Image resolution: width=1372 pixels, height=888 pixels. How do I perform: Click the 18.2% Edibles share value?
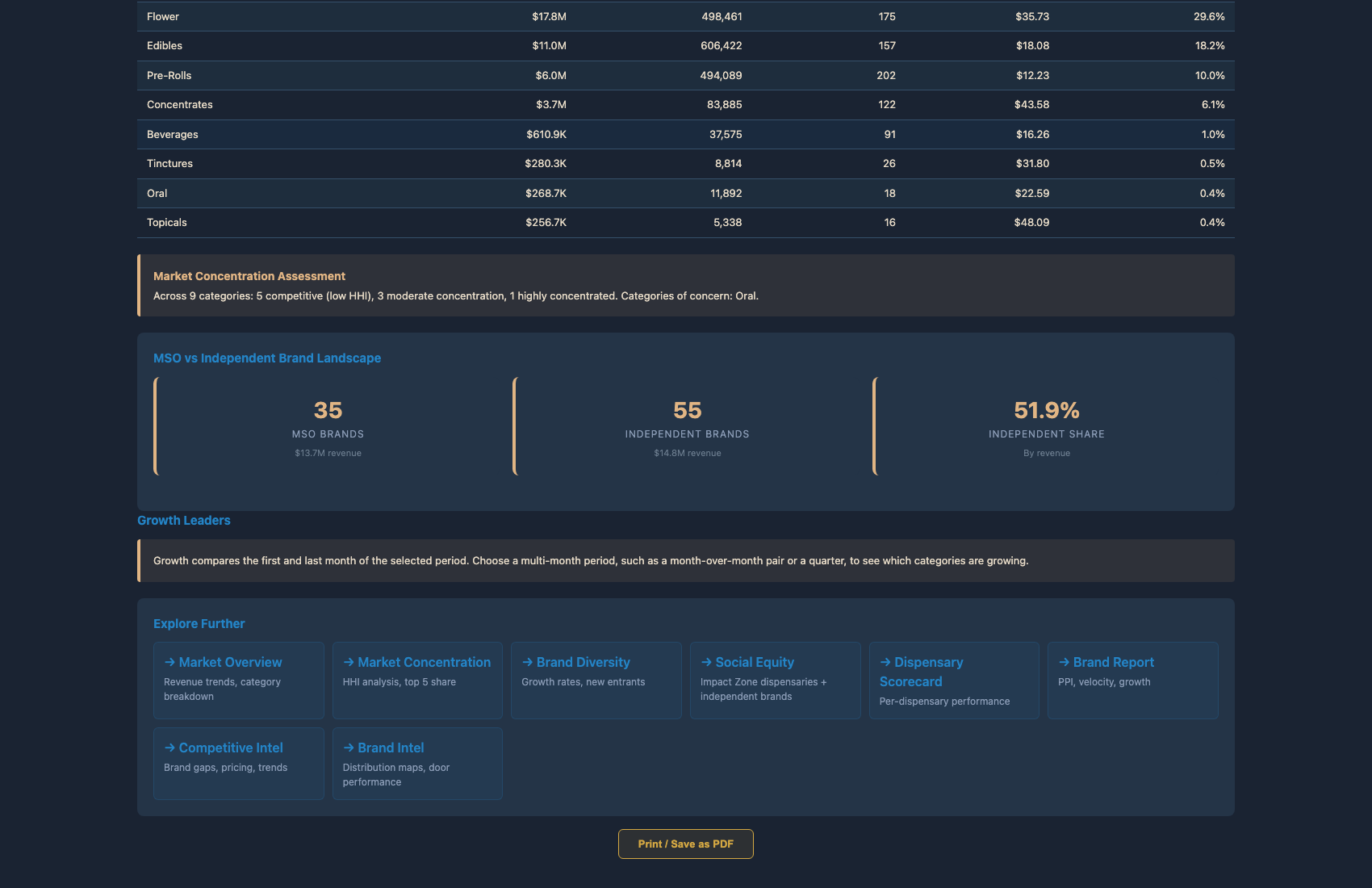[x=1210, y=46]
